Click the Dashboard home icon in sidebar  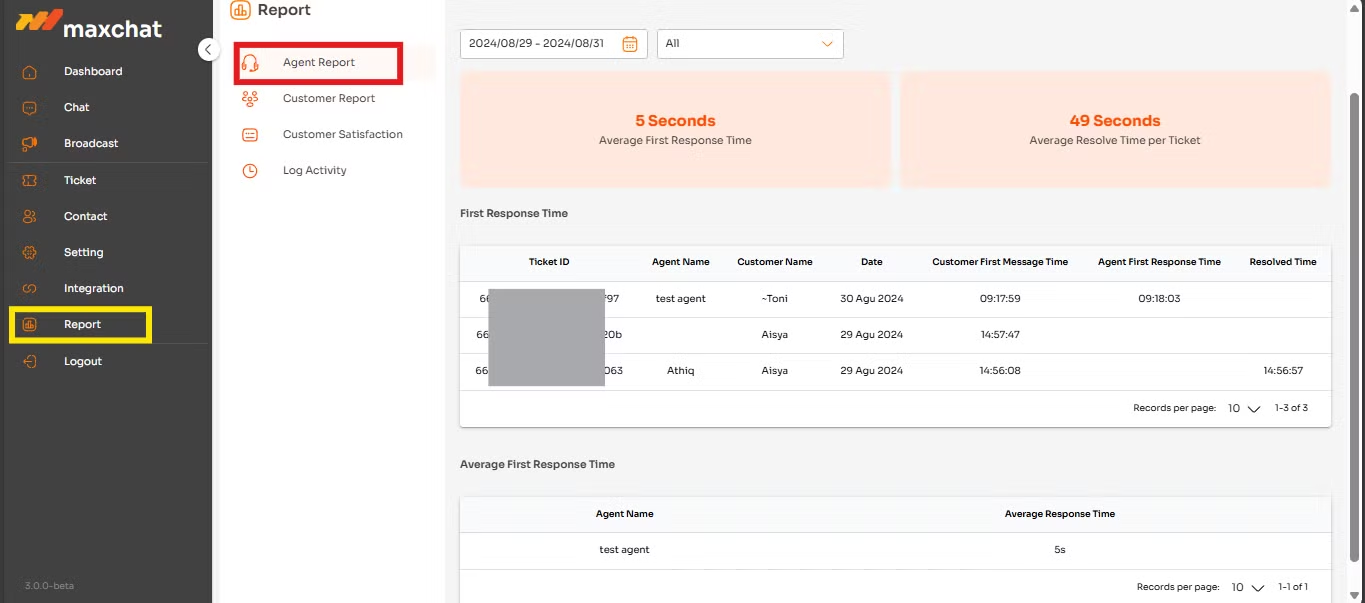pyautogui.click(x=30, y=72)
